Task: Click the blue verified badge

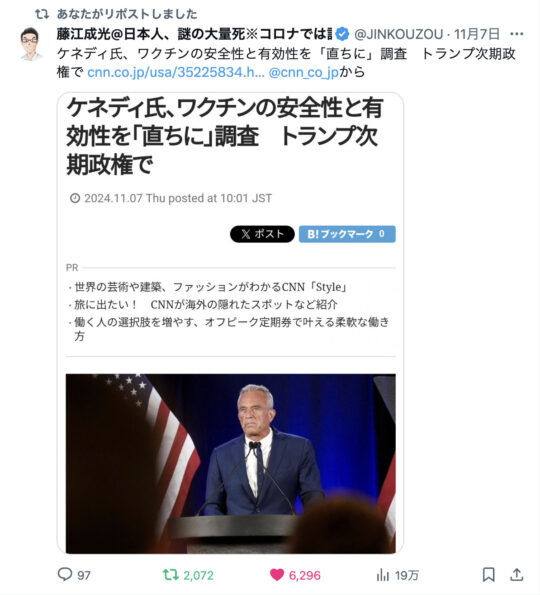Action: click(343, 34)
